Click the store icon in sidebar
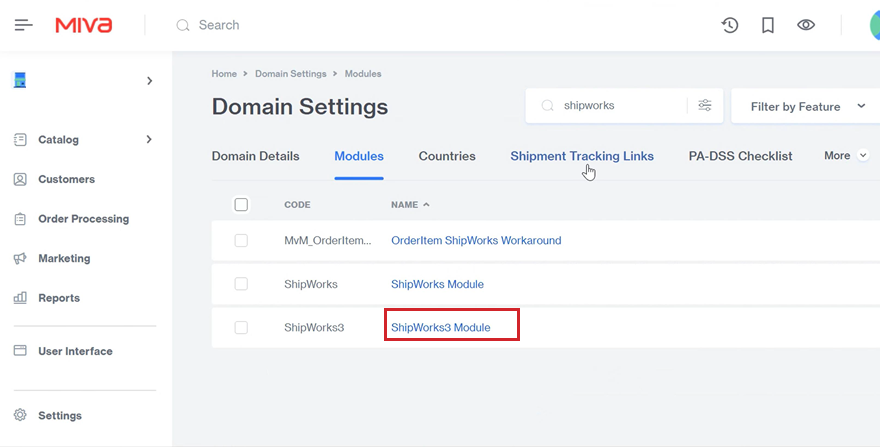 pos(20,80)
